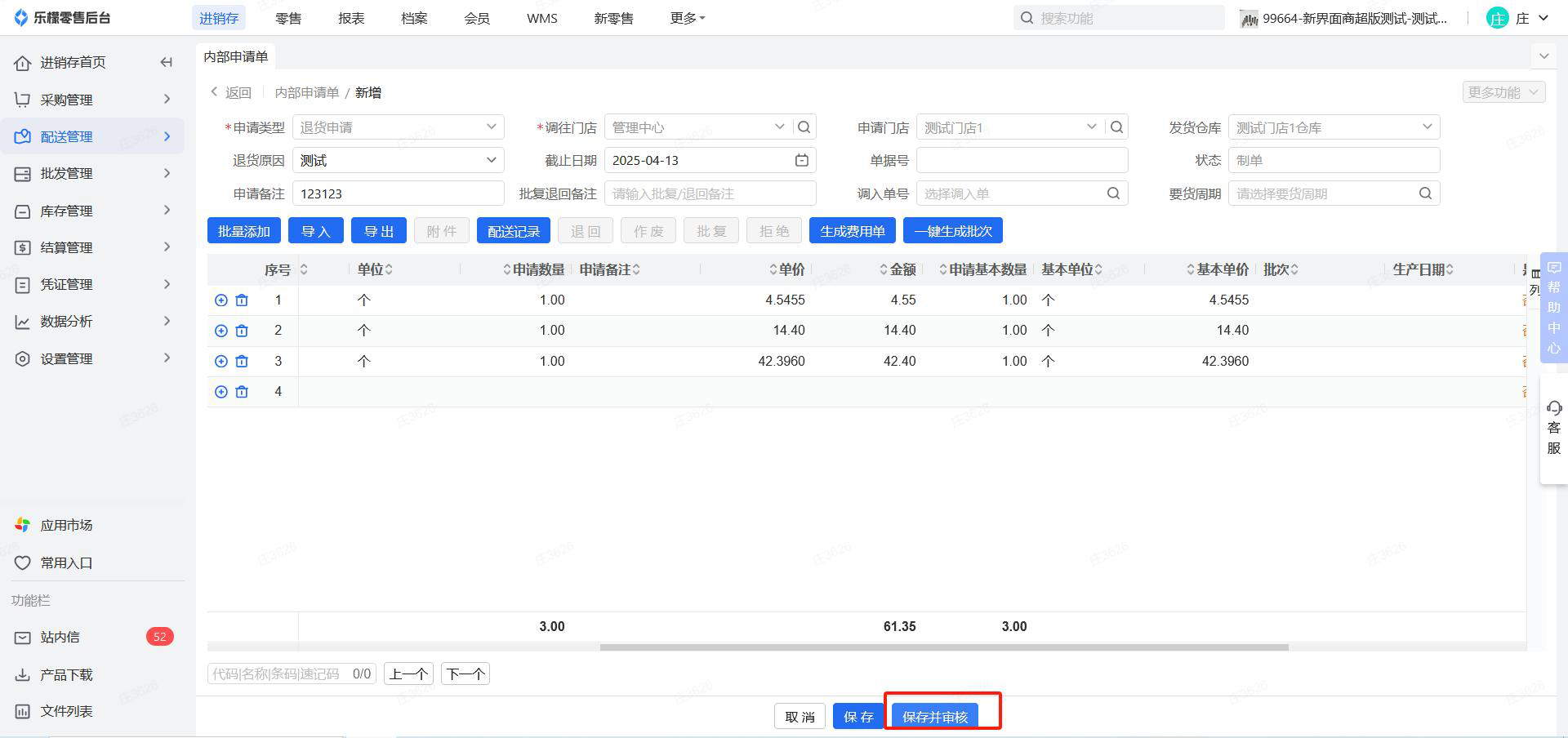Open the 发货仓库 dropdown
This screenshot has height=738, width=1568.
pyautogui.click(x=1333, y=127)
